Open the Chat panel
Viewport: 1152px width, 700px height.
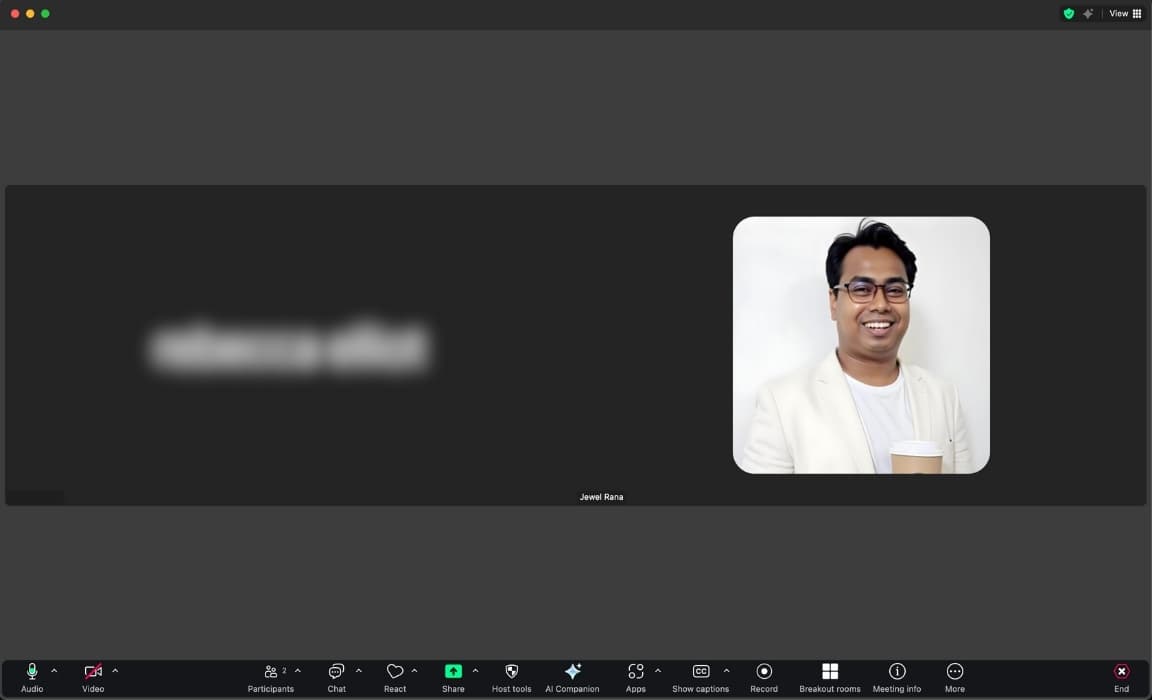[x=336, y=676]
